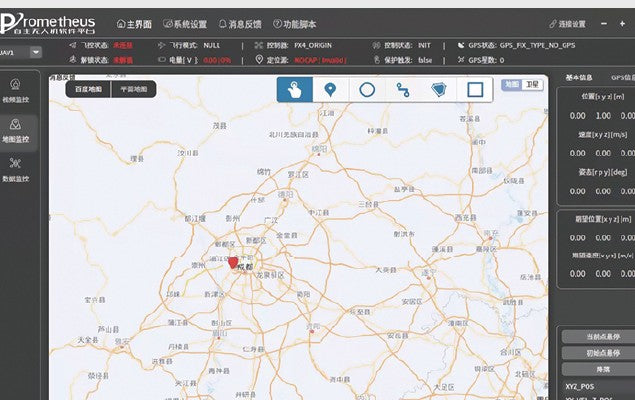Click the NULL flight mode value
Screen dimensions: 635x400
coord(211,45)
